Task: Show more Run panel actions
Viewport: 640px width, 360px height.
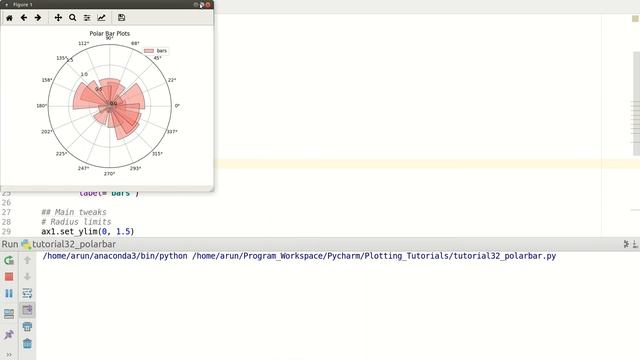Action: 9,355
